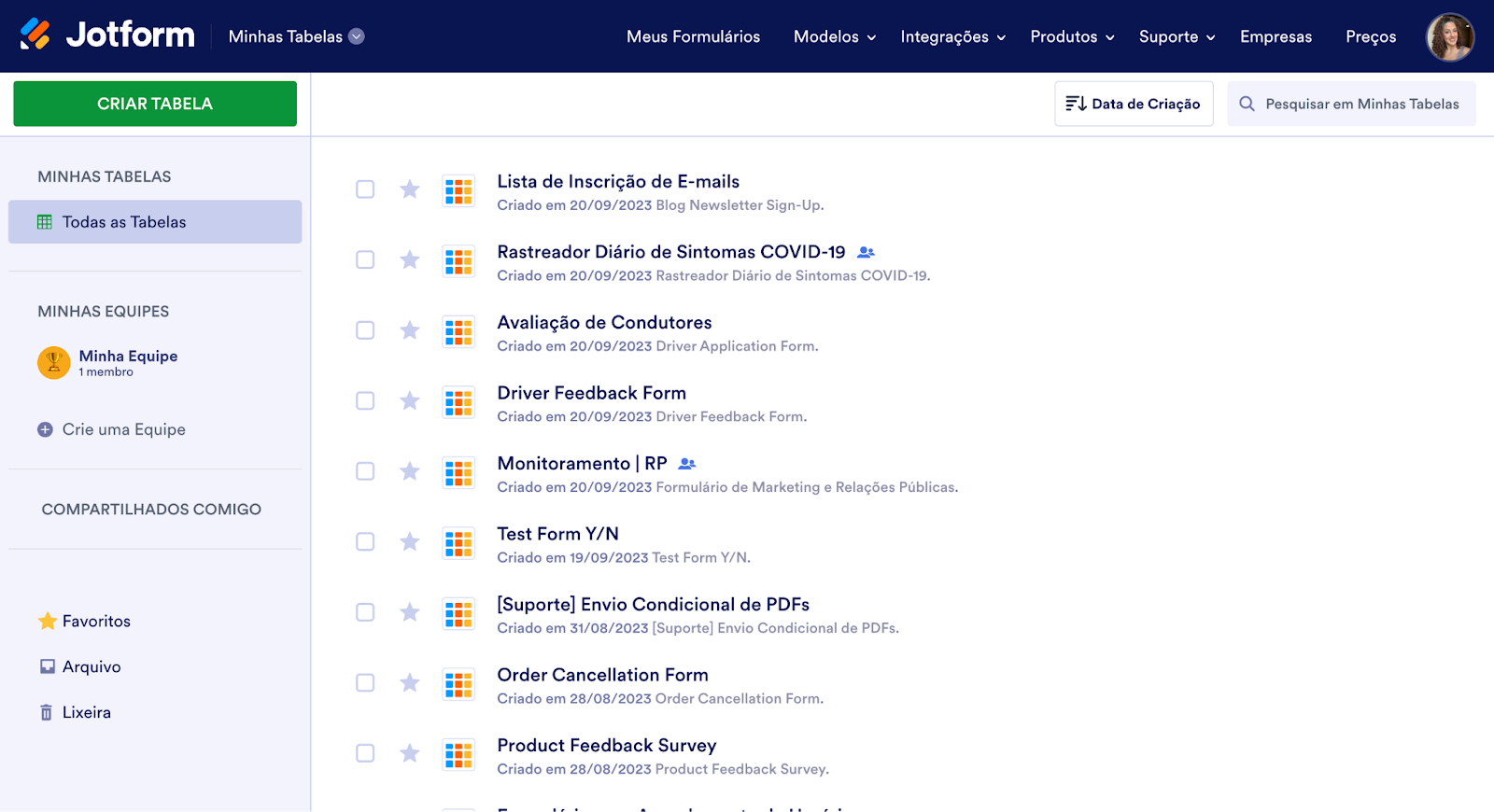Go to Meus Formulários
Image resolution: width=1494 pixels, height=812 pixels.
[693, 36]
